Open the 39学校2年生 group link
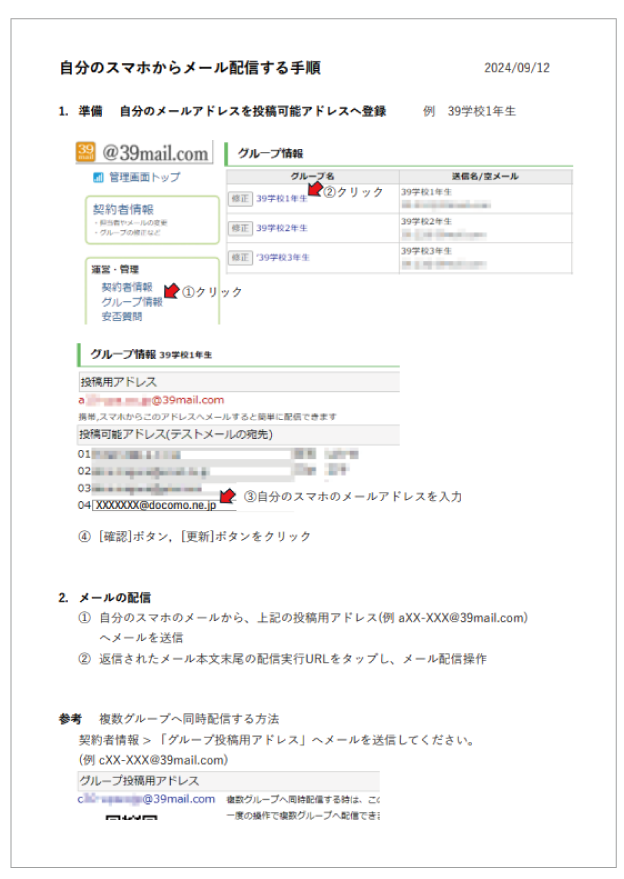 [x=282, y=228]
